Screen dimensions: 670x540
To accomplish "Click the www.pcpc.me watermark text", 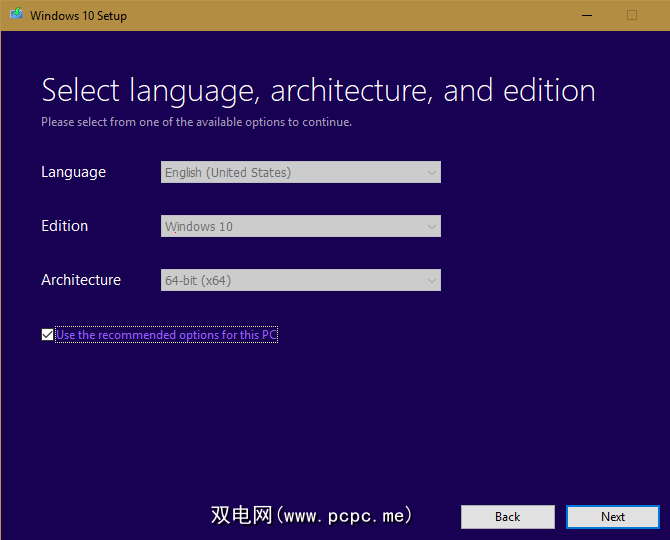I will click(x=311, y=515).
